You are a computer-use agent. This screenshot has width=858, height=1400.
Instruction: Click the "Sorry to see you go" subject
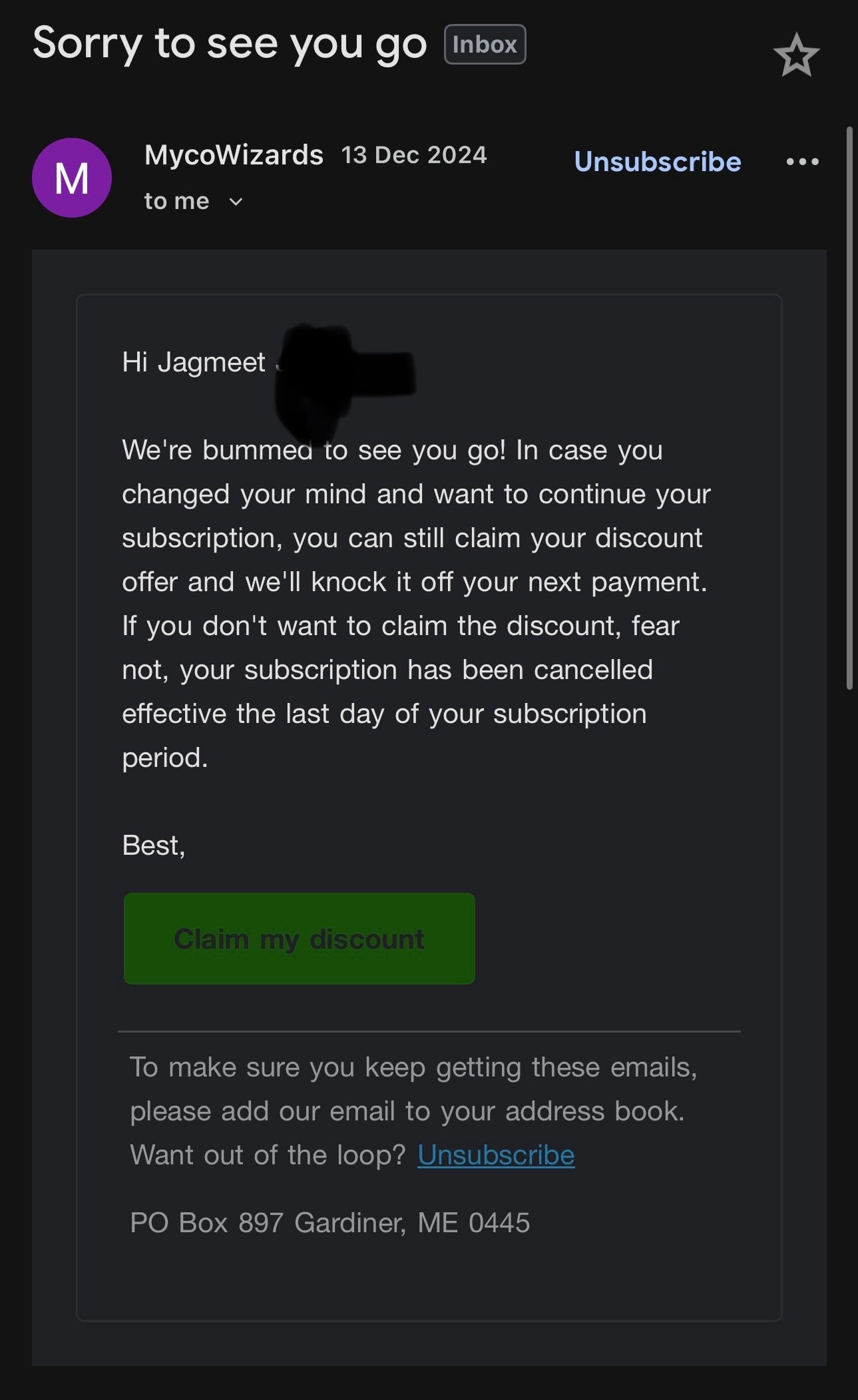tap(230, 44)
